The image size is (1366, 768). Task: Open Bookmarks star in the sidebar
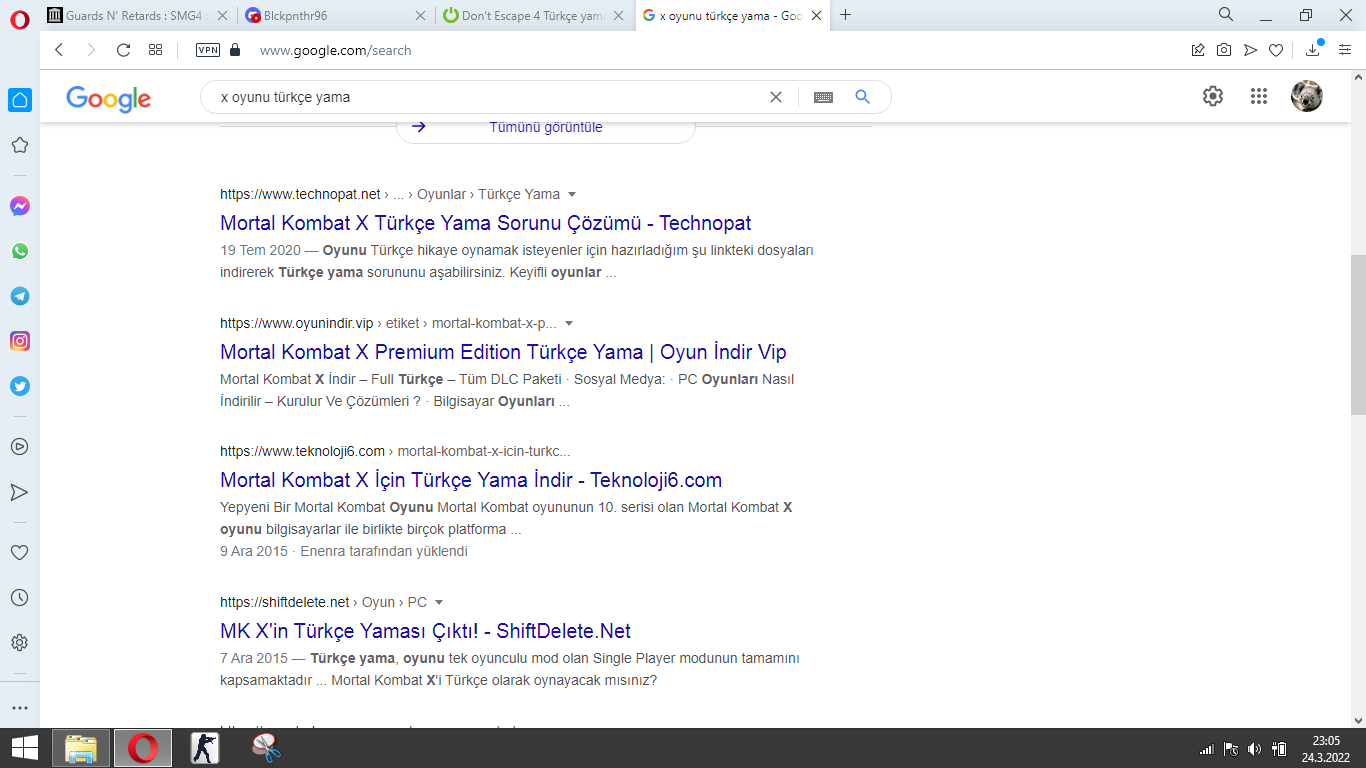[x=20, y=145]
